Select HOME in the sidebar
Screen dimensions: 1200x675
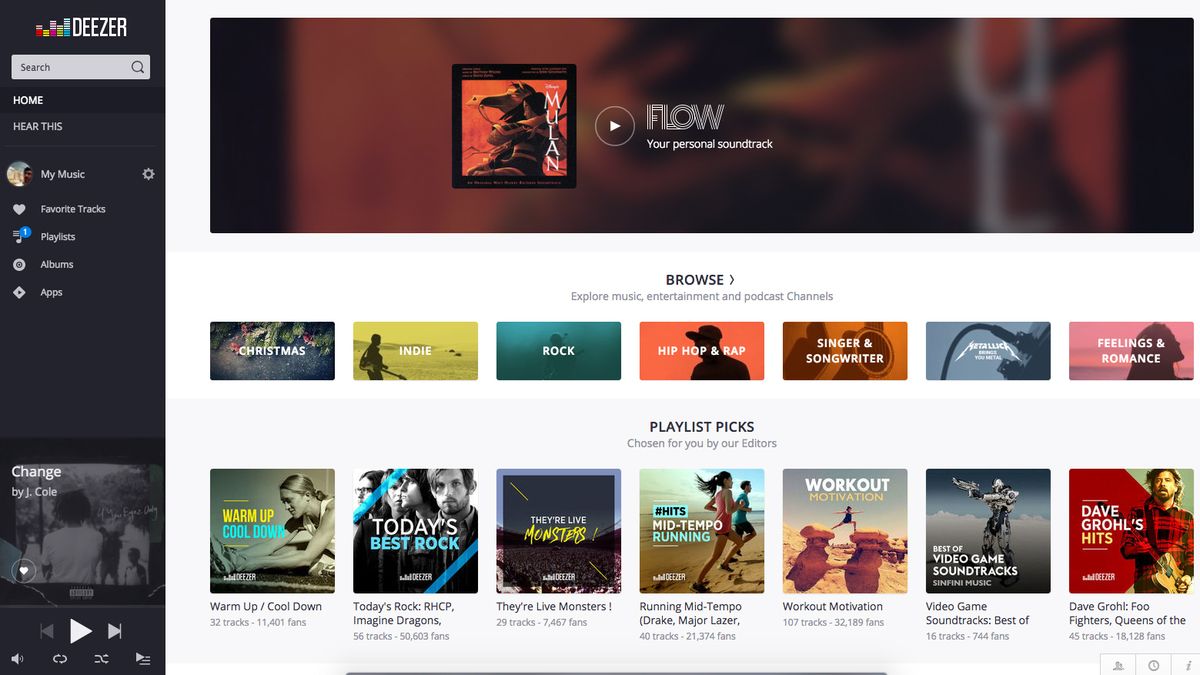(28, 100)
